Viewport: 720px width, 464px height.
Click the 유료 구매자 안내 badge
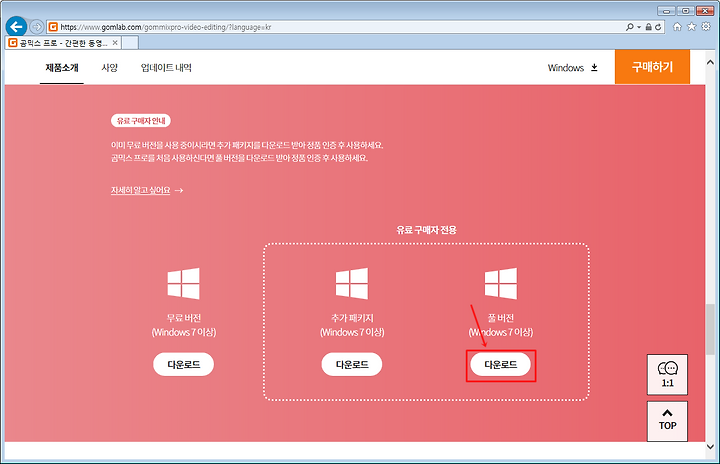(141, 121)
